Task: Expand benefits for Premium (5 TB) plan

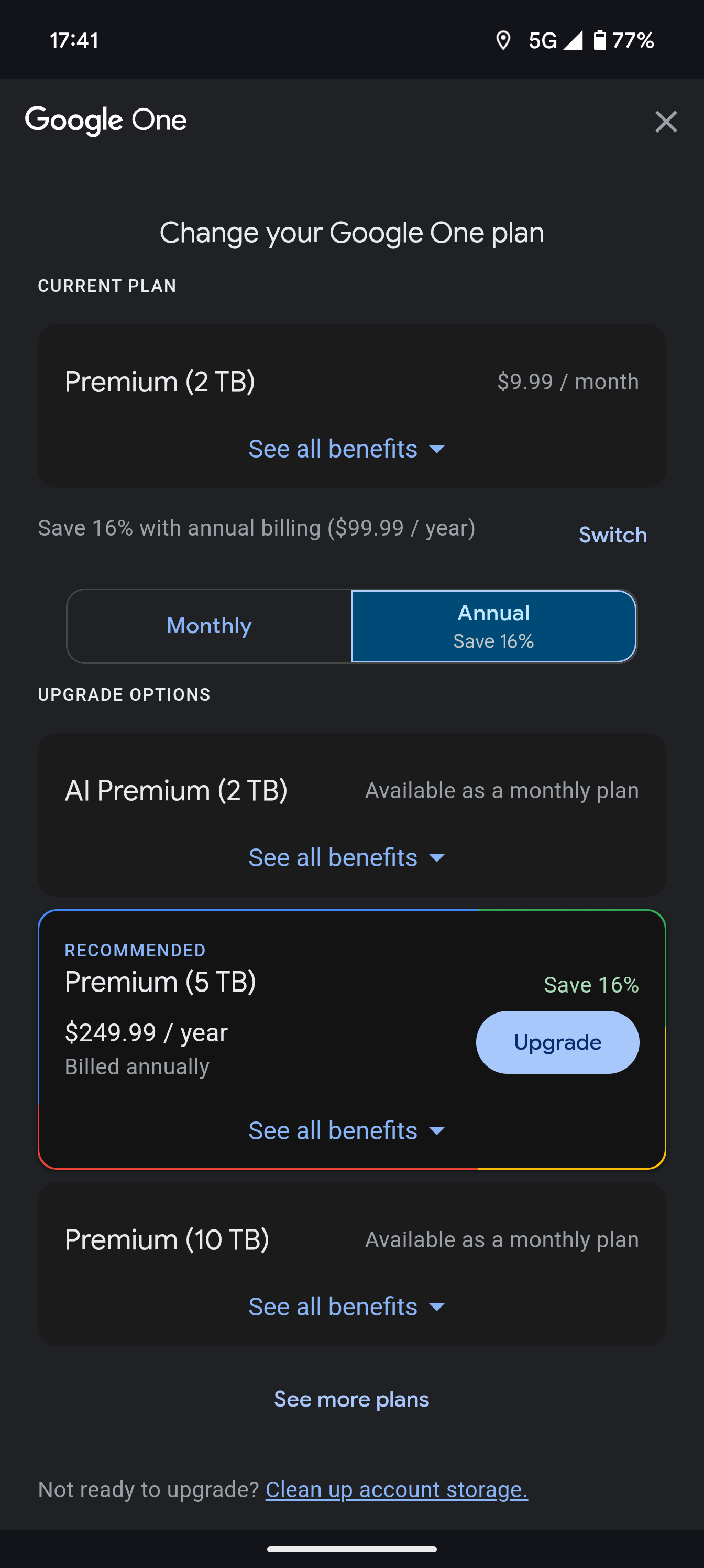Action: pyautogui.click(x=346, y=1131)
